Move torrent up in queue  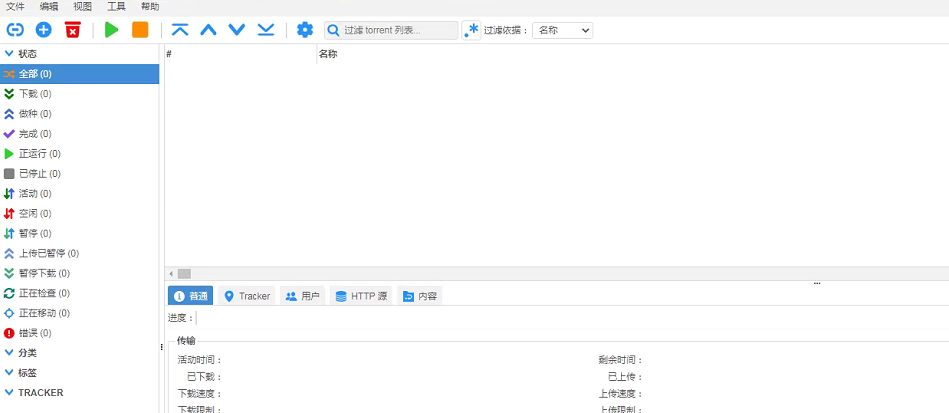click(x=208, y=30)
